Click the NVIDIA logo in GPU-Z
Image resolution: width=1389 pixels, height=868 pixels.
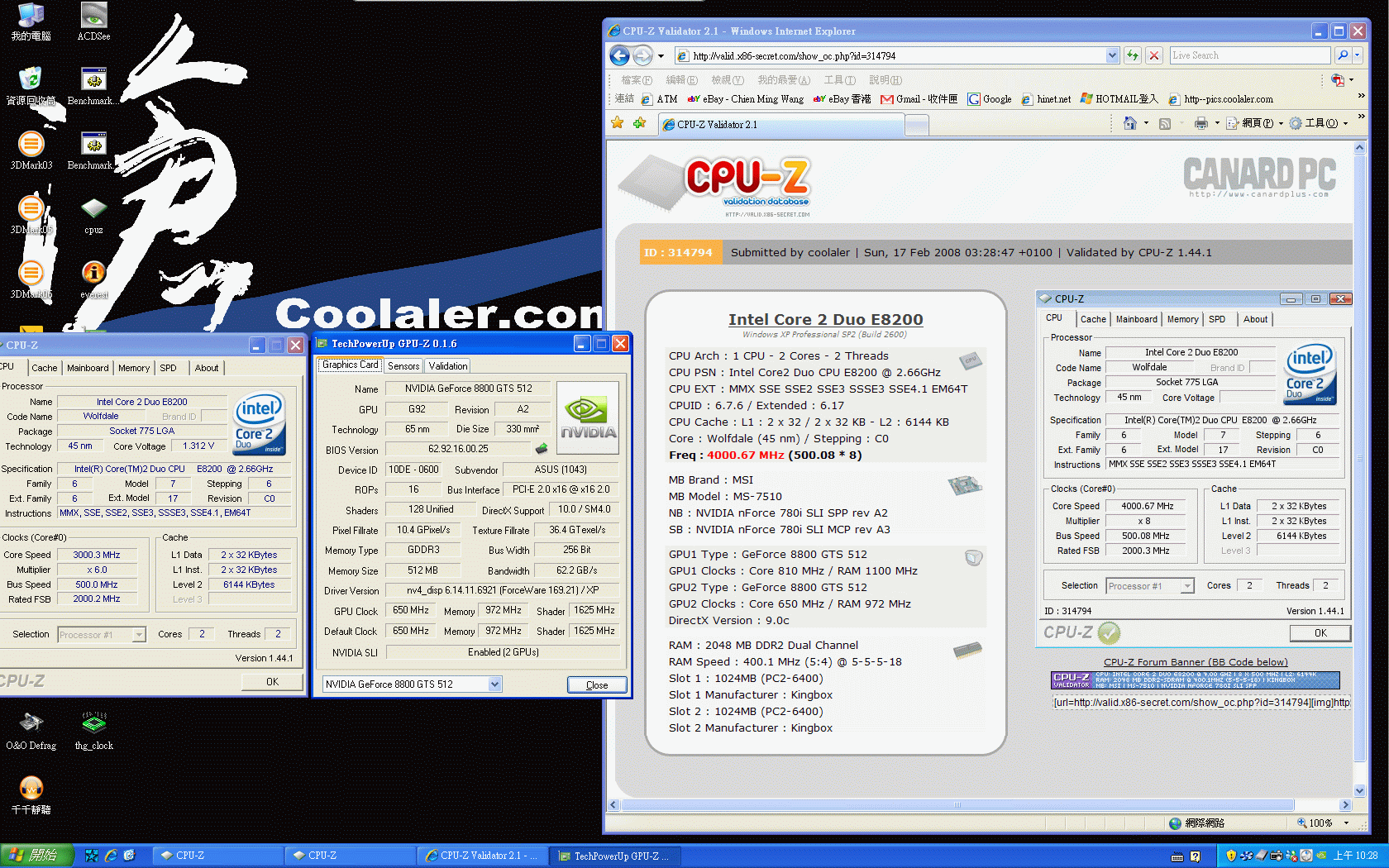tap(588, 417)
